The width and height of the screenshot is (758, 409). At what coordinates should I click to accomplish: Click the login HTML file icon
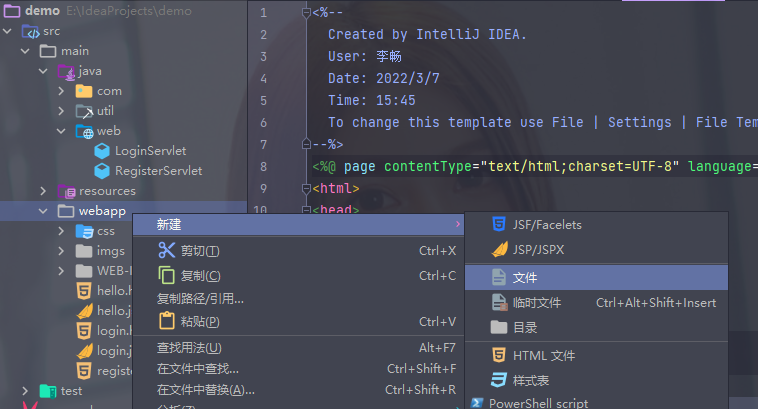point(84,331)
